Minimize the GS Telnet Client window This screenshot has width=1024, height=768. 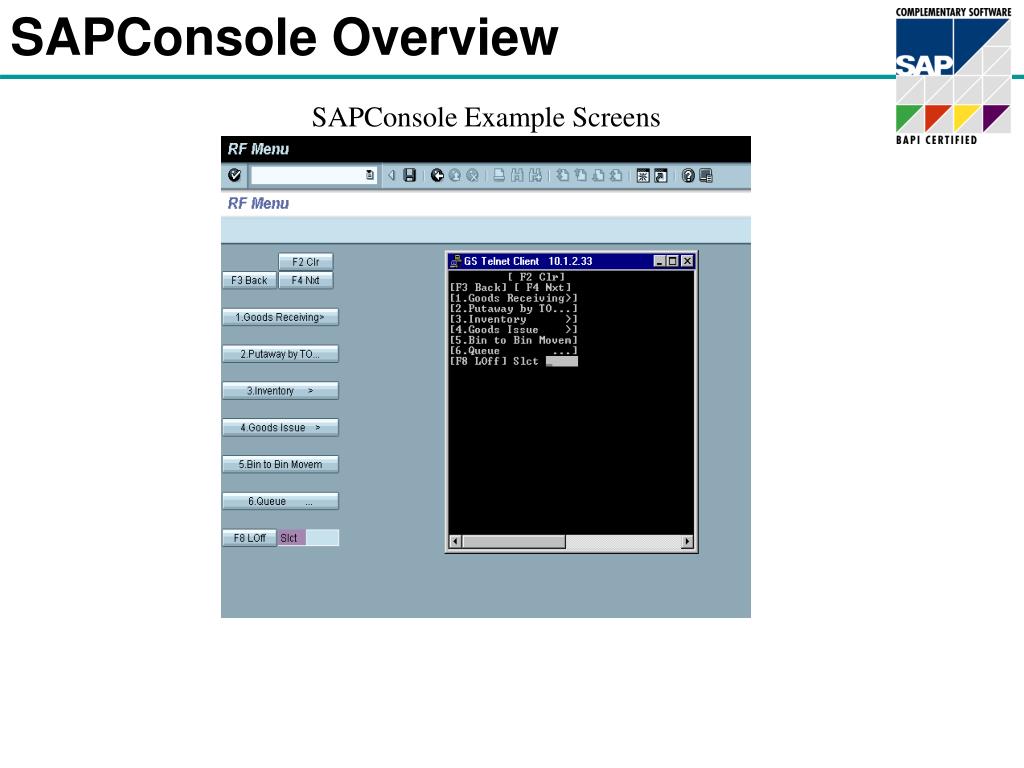point(660,261)
